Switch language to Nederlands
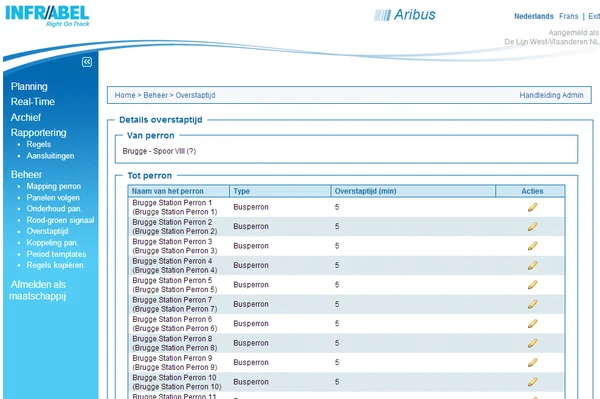The height and width of the screenshot is (399, 600). pyautogui.click(x=533, y=16)
